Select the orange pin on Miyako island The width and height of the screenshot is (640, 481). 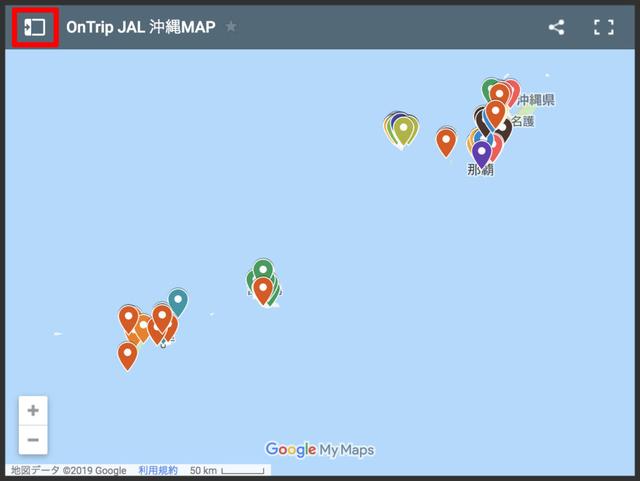(x=263, y=291)
